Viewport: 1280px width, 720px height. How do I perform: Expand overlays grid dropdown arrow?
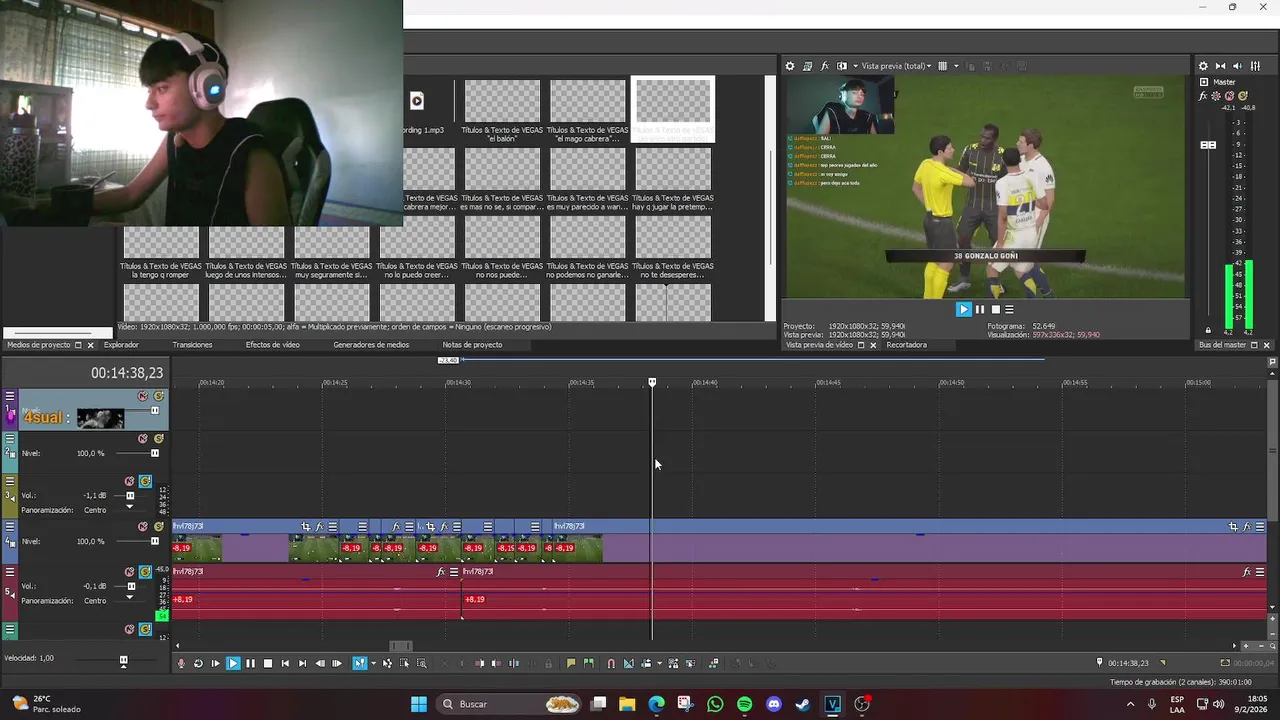click(956, 66)
